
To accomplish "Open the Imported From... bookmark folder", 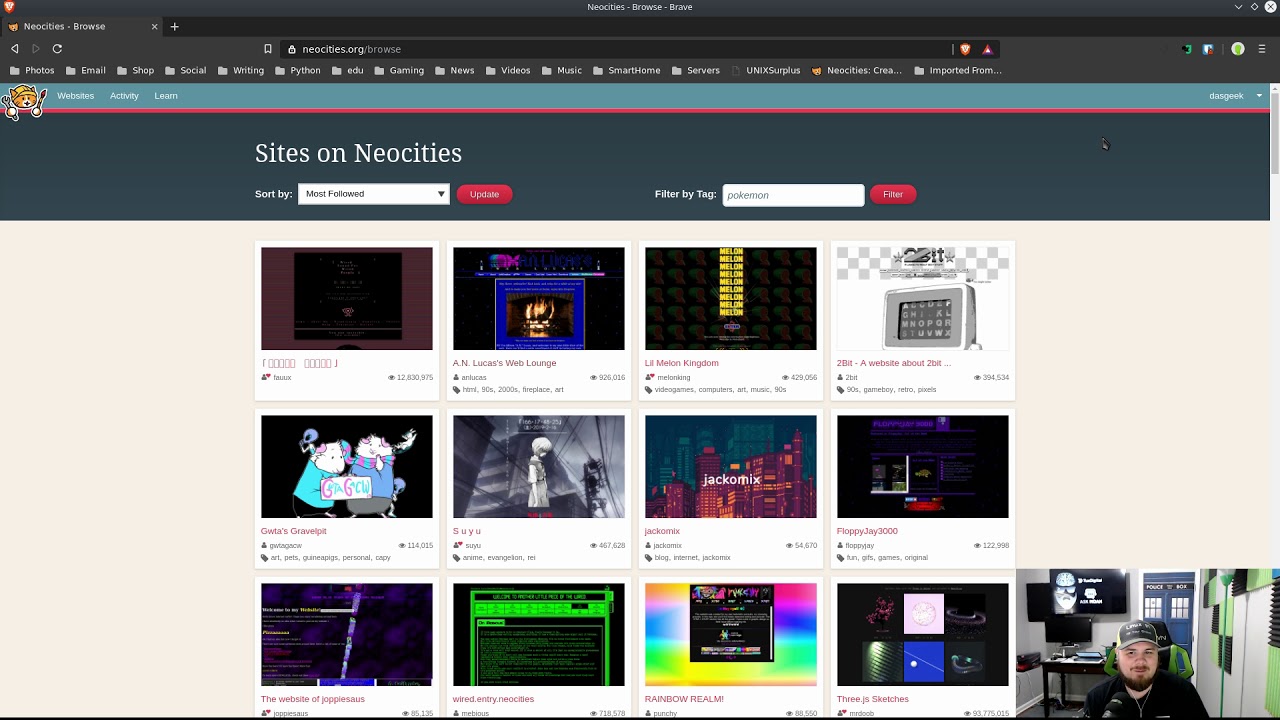I will [x=957, y=70].
